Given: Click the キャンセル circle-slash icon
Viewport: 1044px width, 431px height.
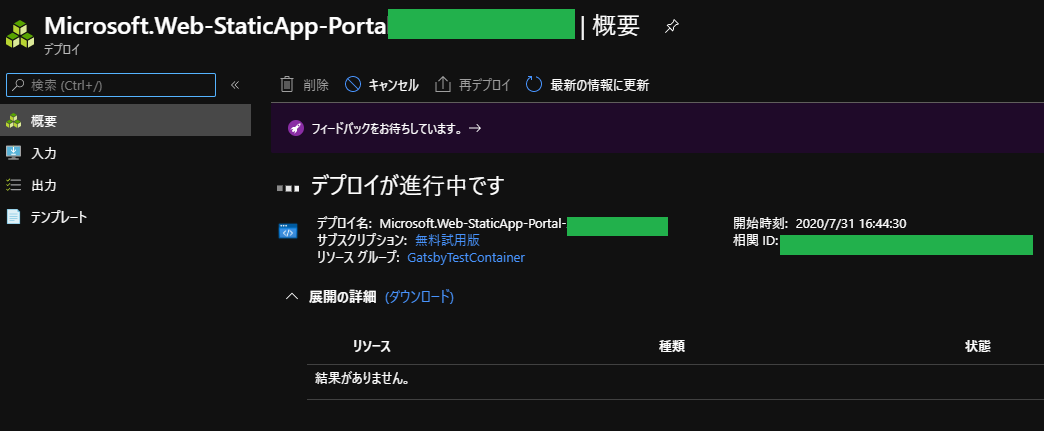Looking at the screenshot, I should (x=353, y=85).
